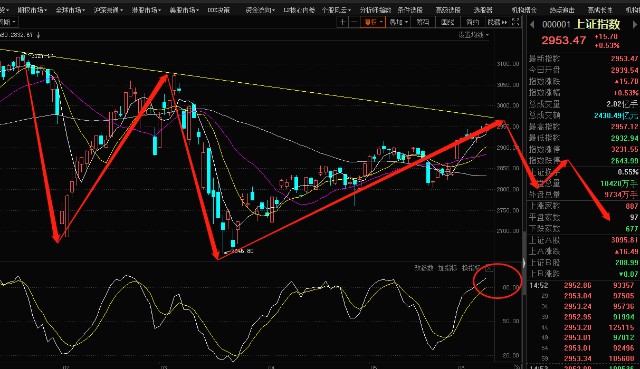Viewport: 640px width, 369px height.
Task: Zoom out chart with minus icon
Action: pyautogui.click(x=353, y=22)
